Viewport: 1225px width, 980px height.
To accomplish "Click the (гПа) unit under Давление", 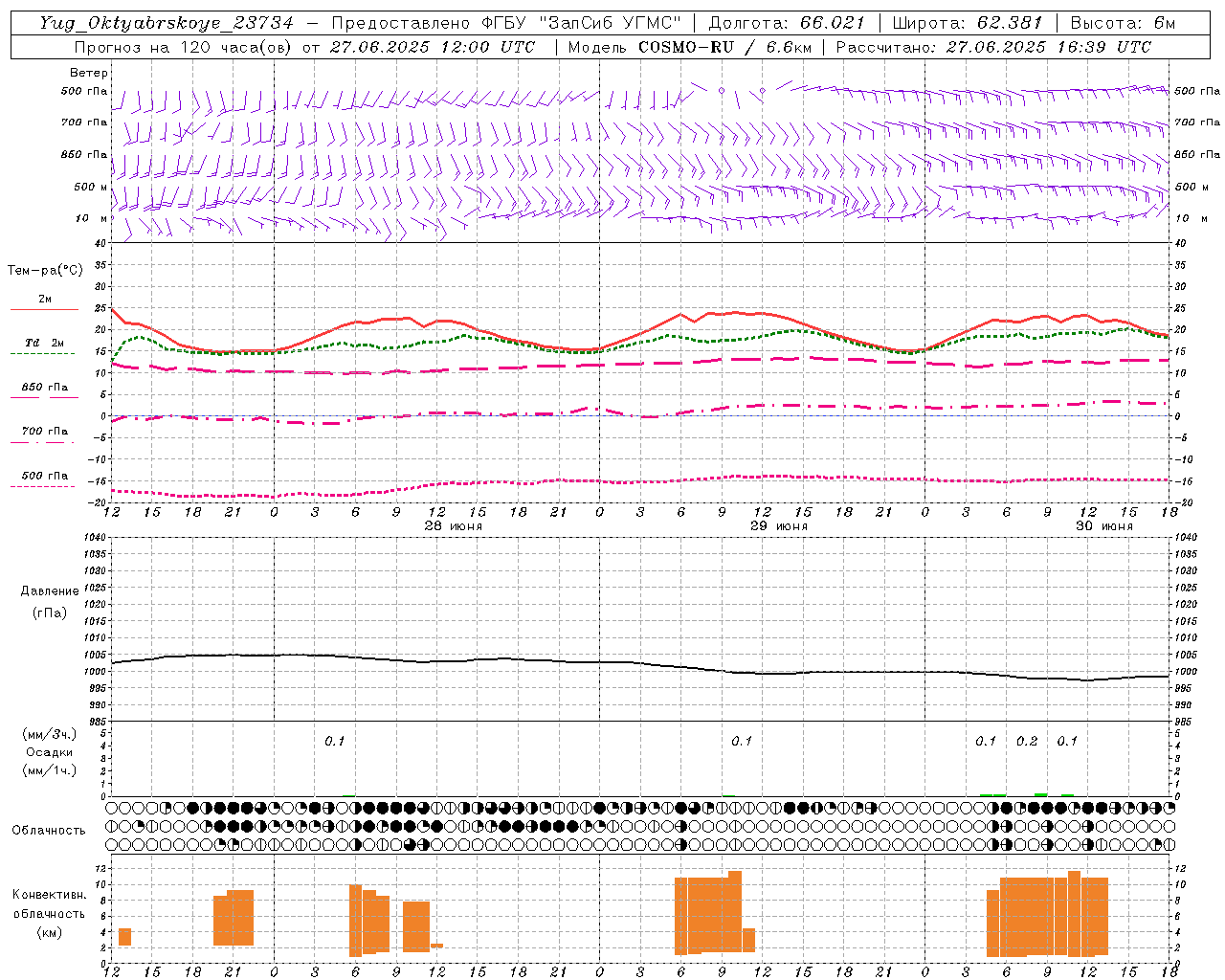I will [50, 612].
